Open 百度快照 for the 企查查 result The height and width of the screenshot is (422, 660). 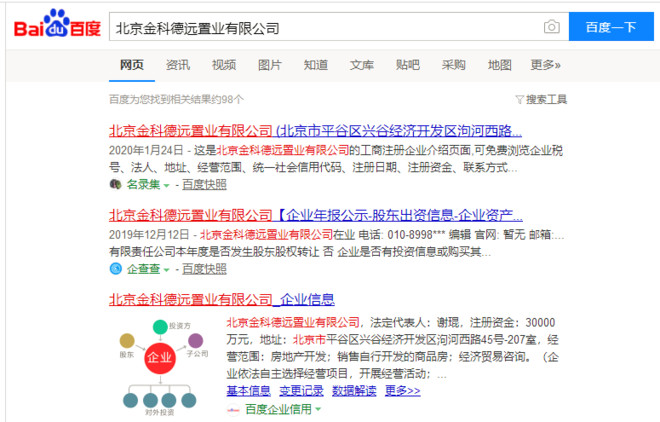tap(204, 268)
